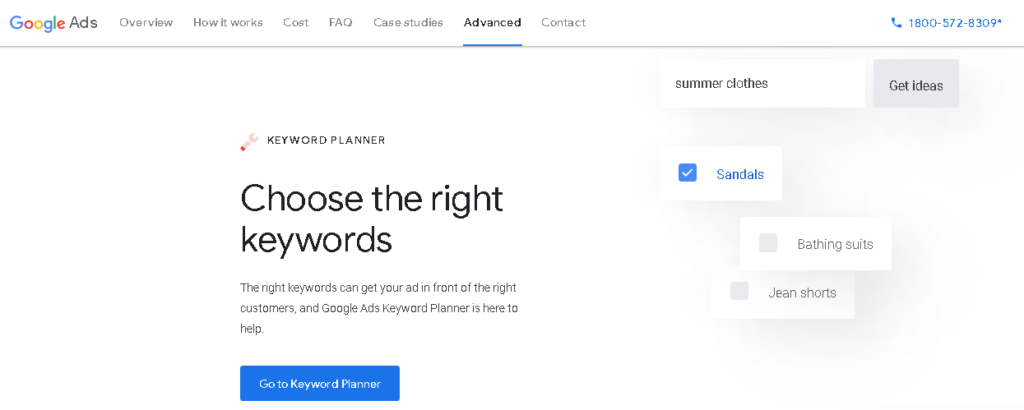Click the Google Ads logo
Viewport: 1024px width, 410px height.
click(x=54, y=22)
